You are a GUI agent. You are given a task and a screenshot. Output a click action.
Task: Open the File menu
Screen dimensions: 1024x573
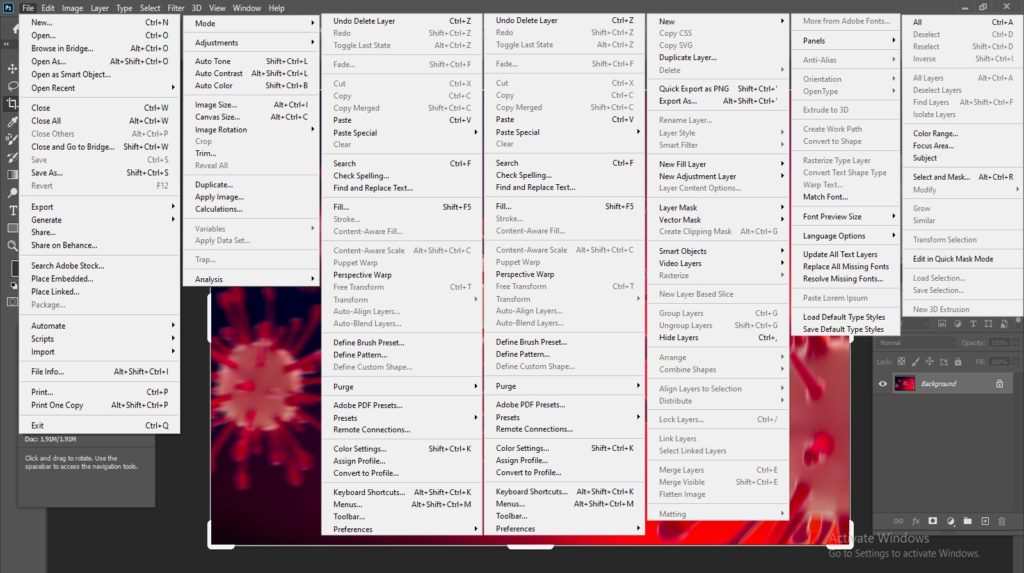click(27, 8)
